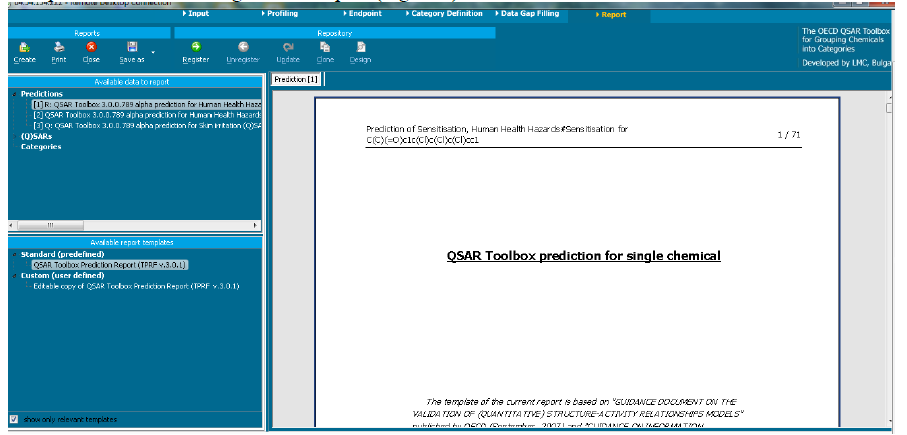
Task: Select Editable copy of QSAR Toolbox Prediction Report
Action: click(x=136, y=286)
